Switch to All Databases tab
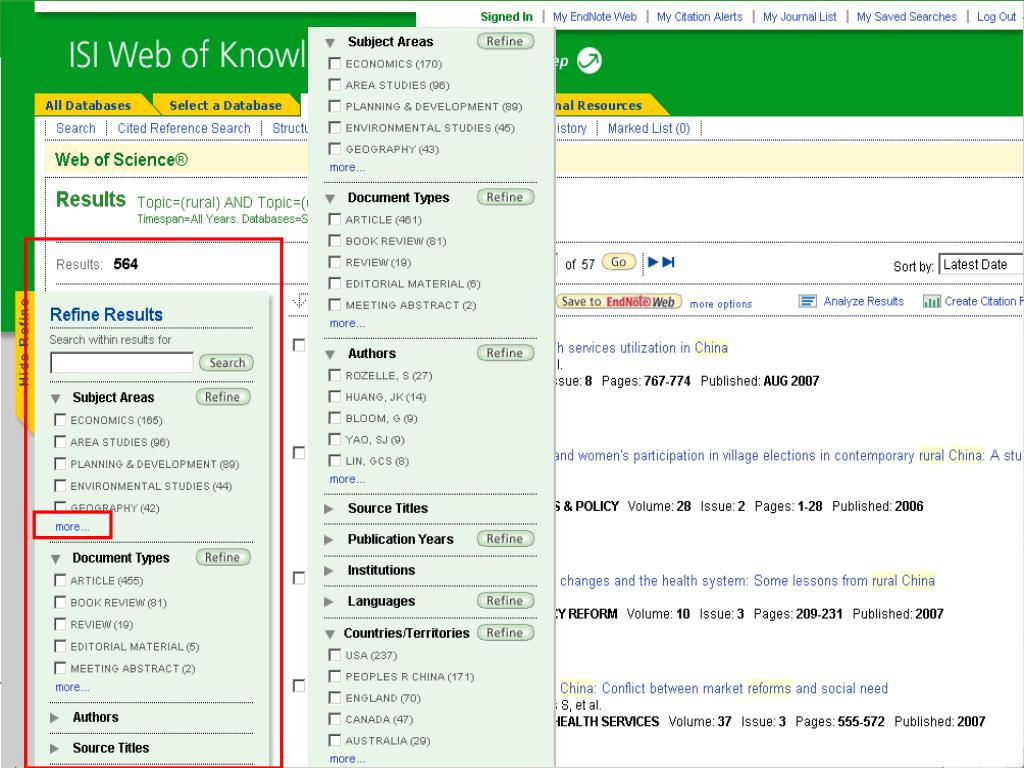This screenshot has height=768, width=1024. tap(88, 105)
